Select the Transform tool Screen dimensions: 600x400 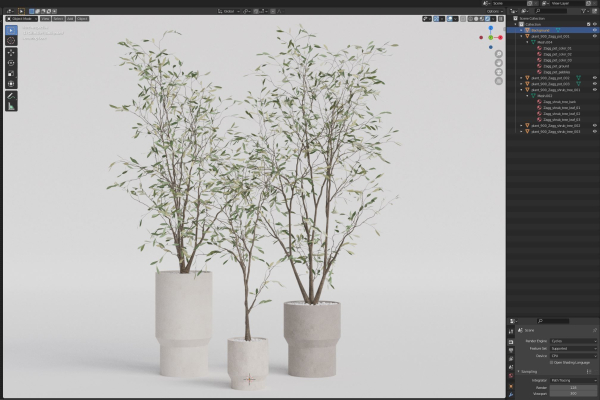click(11, 84)
